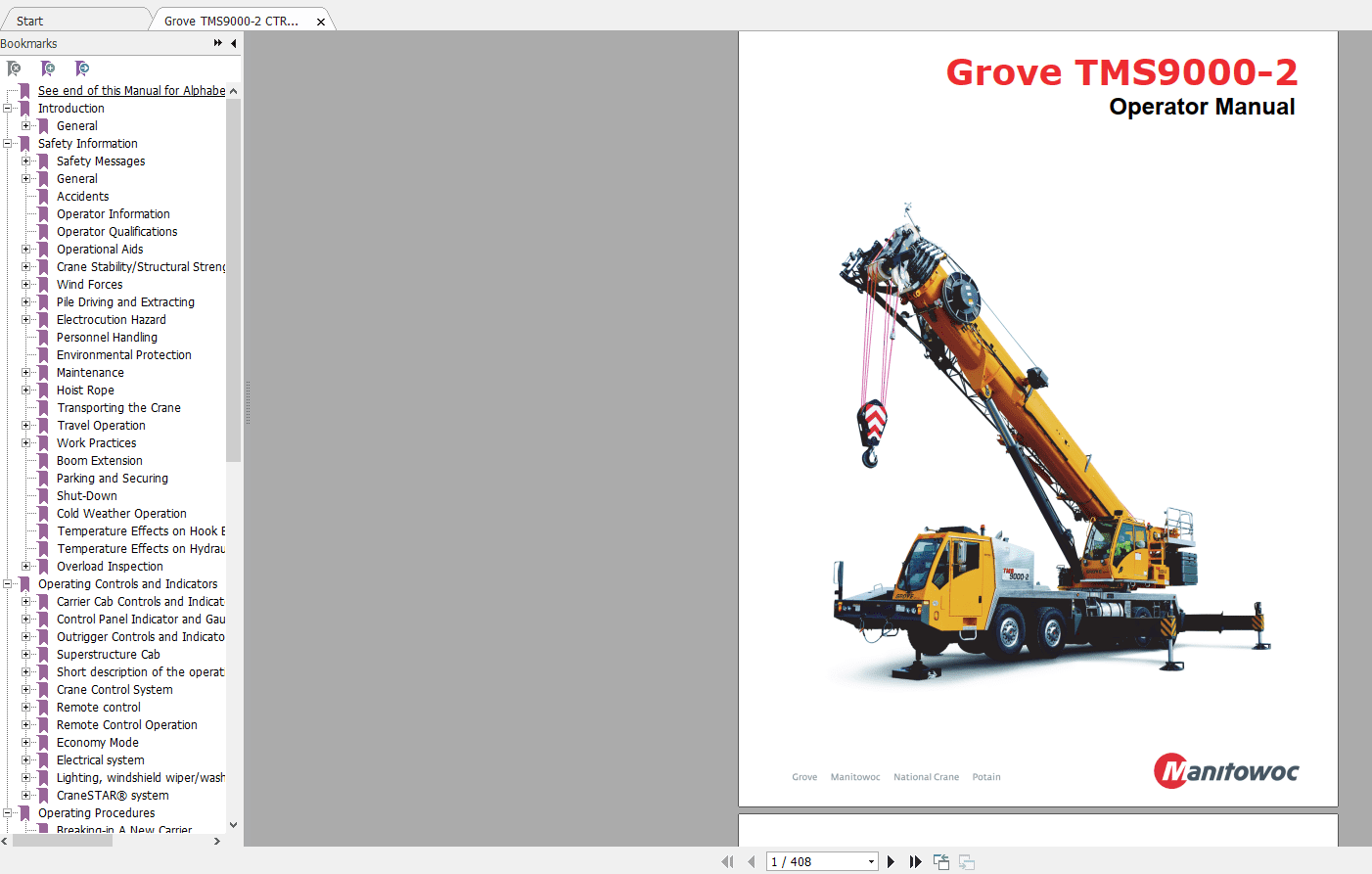Open the Electrocution Hazard bookmark
Viewport: 1372px width, 874px height.
pyautogui.click(x=111, y=319)
